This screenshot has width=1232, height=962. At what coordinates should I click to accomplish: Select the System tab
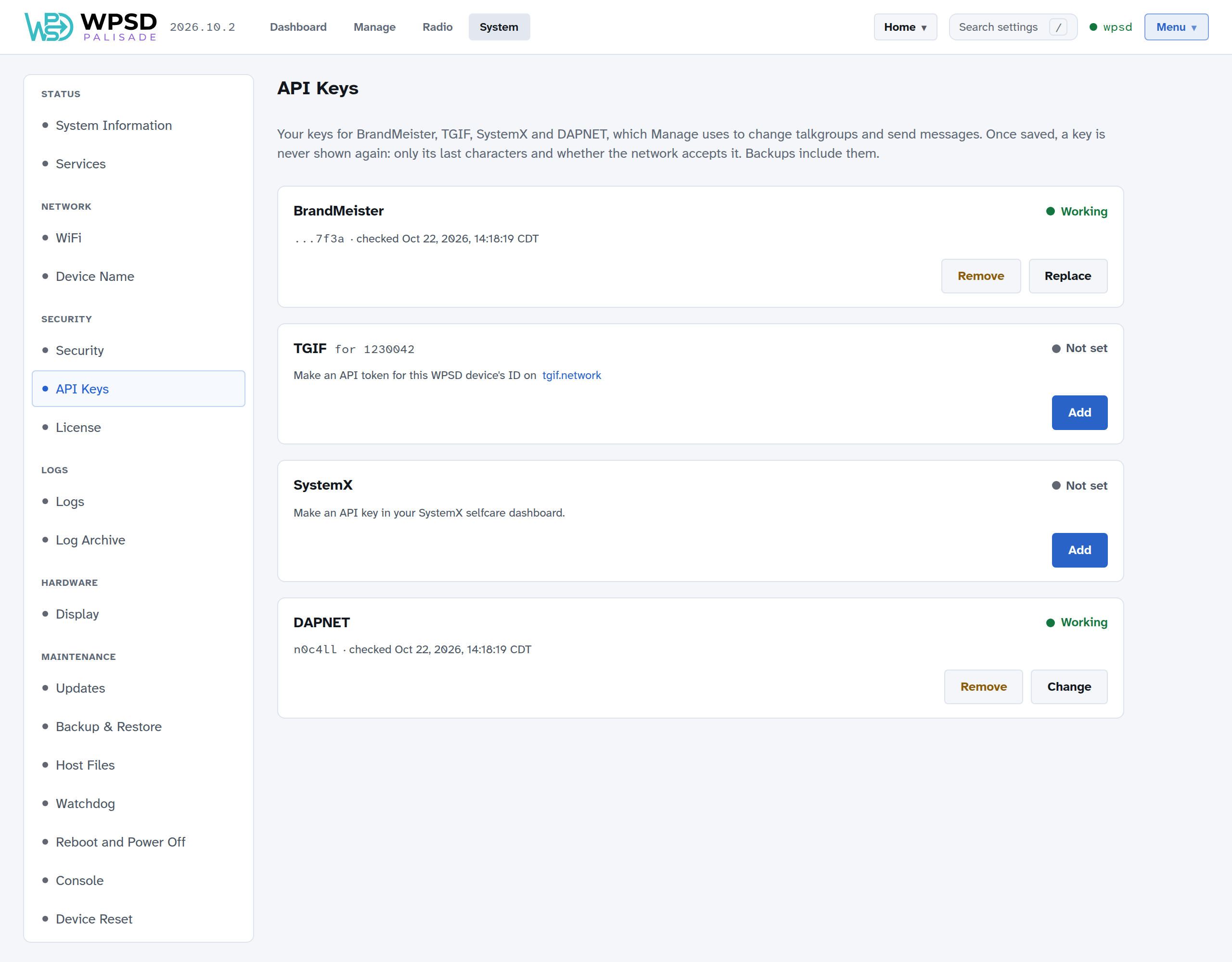pyautogui.click(x=499, y=27)
